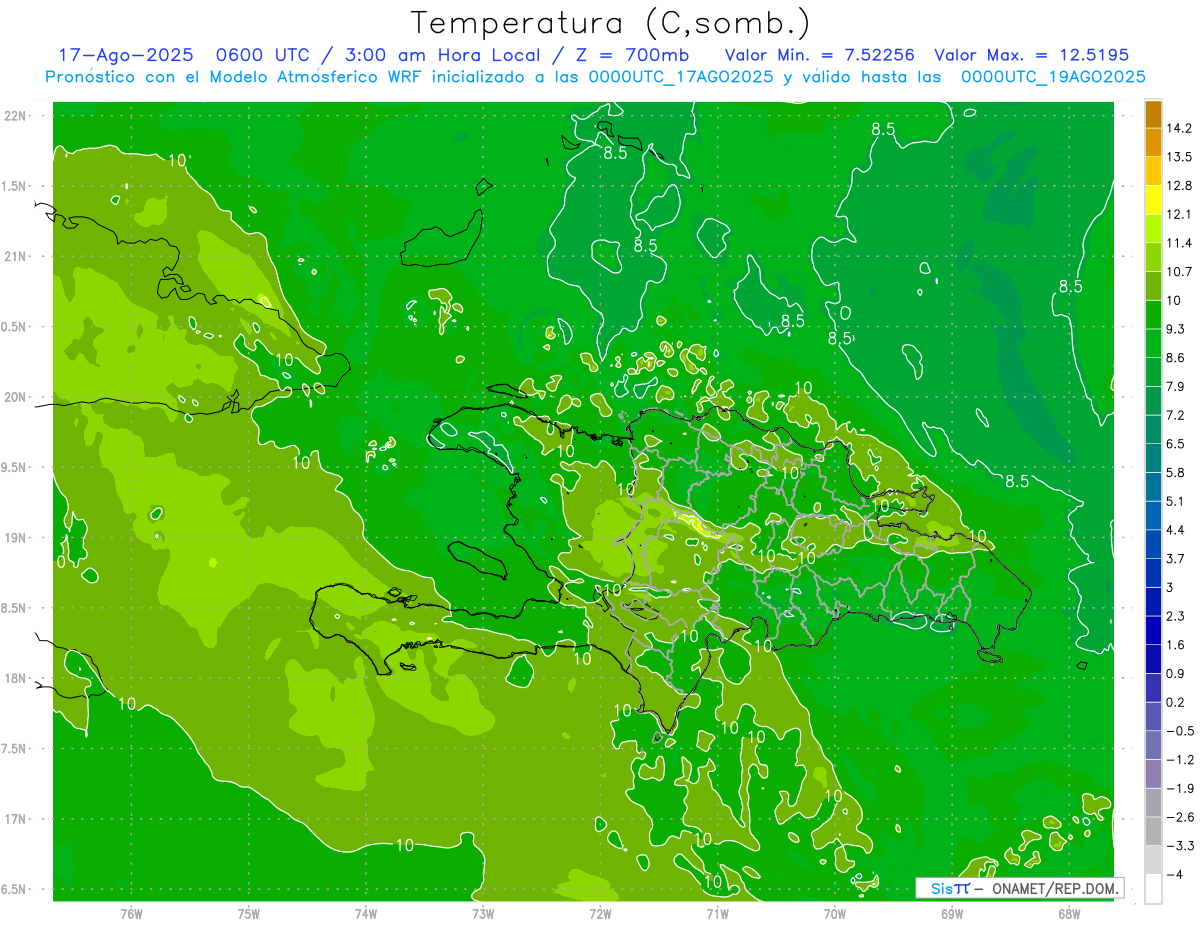This screenshot has width=1200, height=927.
Task: Click the "SisTT - ONAMET/REP.DOM." logo box
Action: click(x=1019, y=888)
